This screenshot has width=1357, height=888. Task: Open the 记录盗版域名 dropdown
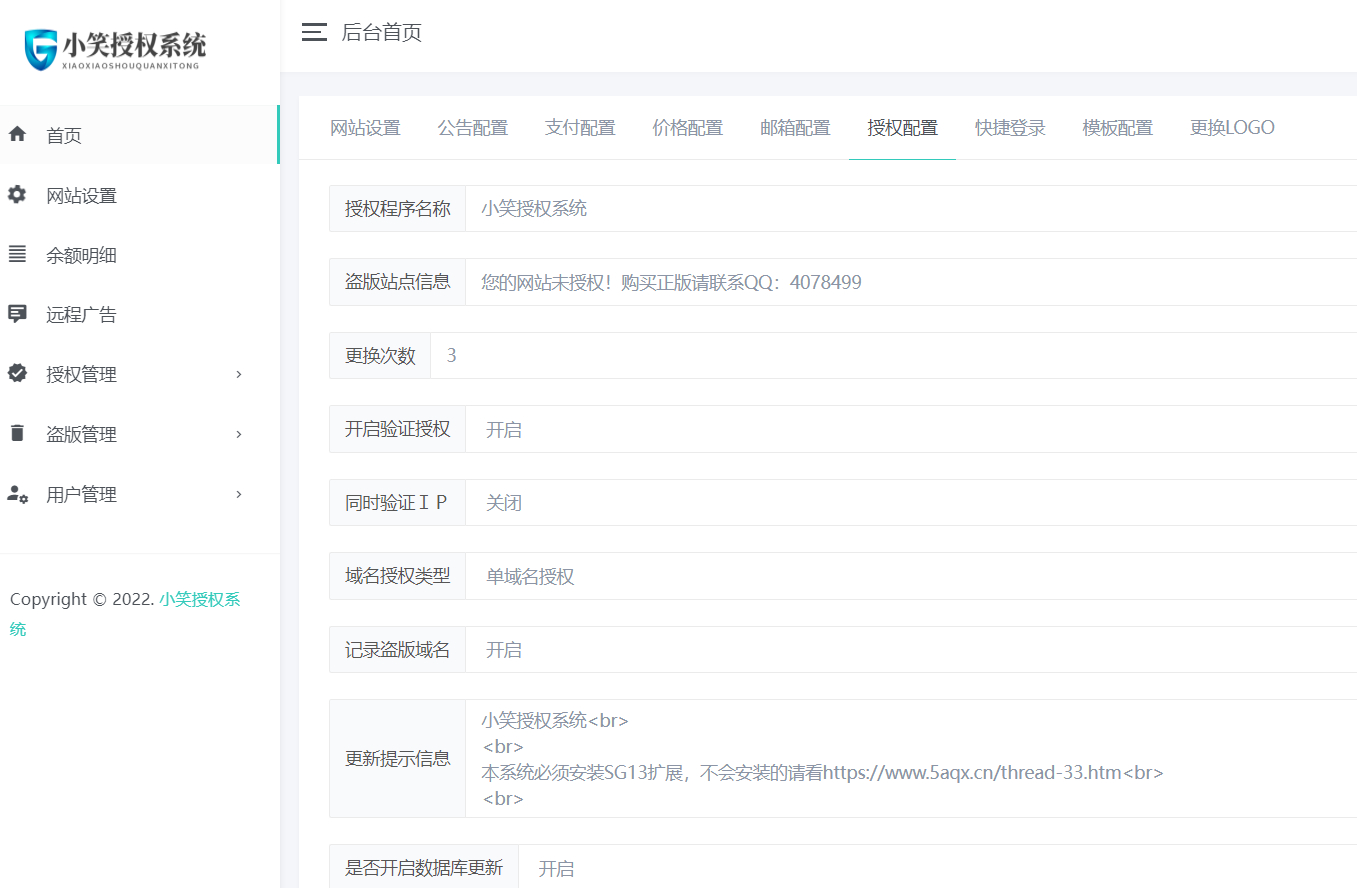tap(911, 649)
